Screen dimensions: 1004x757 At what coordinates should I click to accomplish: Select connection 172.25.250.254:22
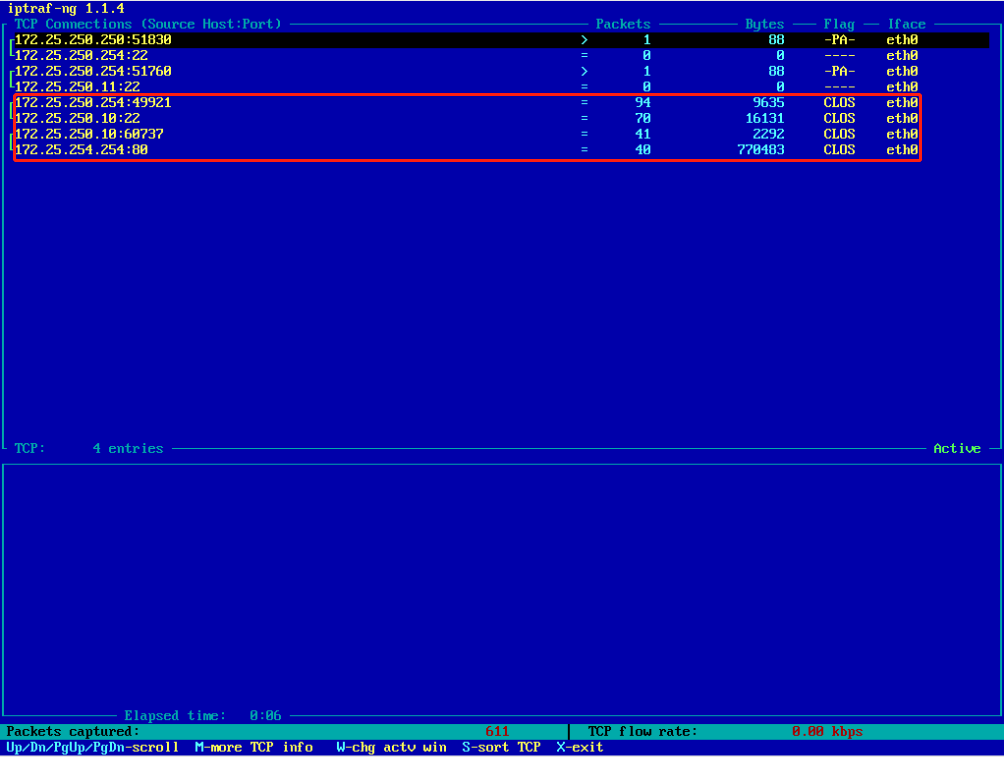81,56
